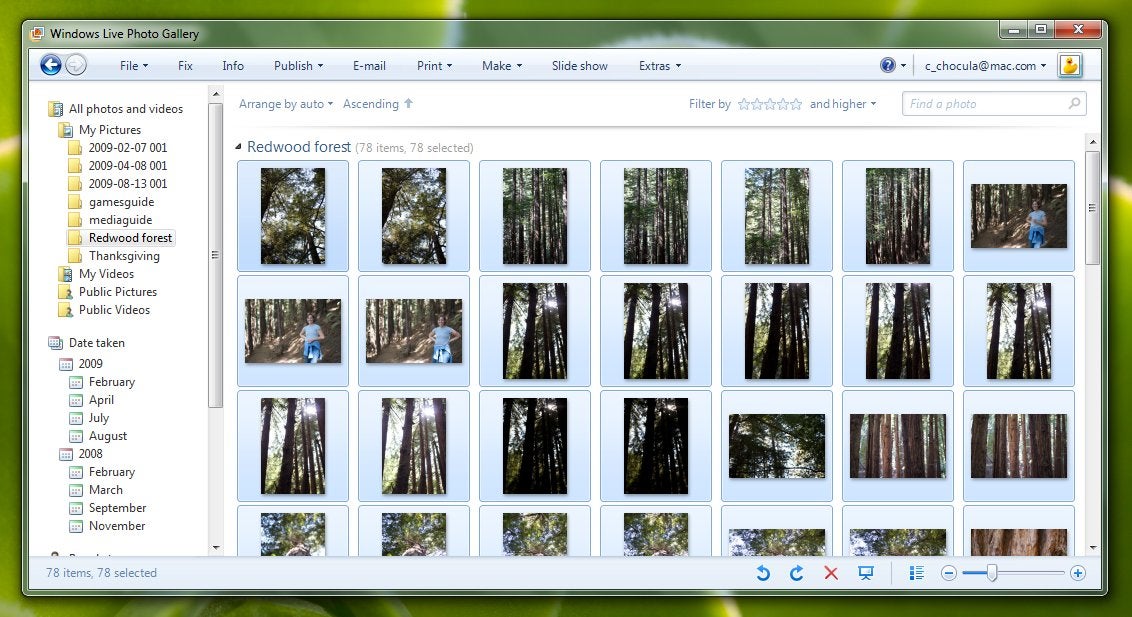The width and height of the screenshot is (1132, 617).
Task: Open the Print menu
Action: (434, 66)
